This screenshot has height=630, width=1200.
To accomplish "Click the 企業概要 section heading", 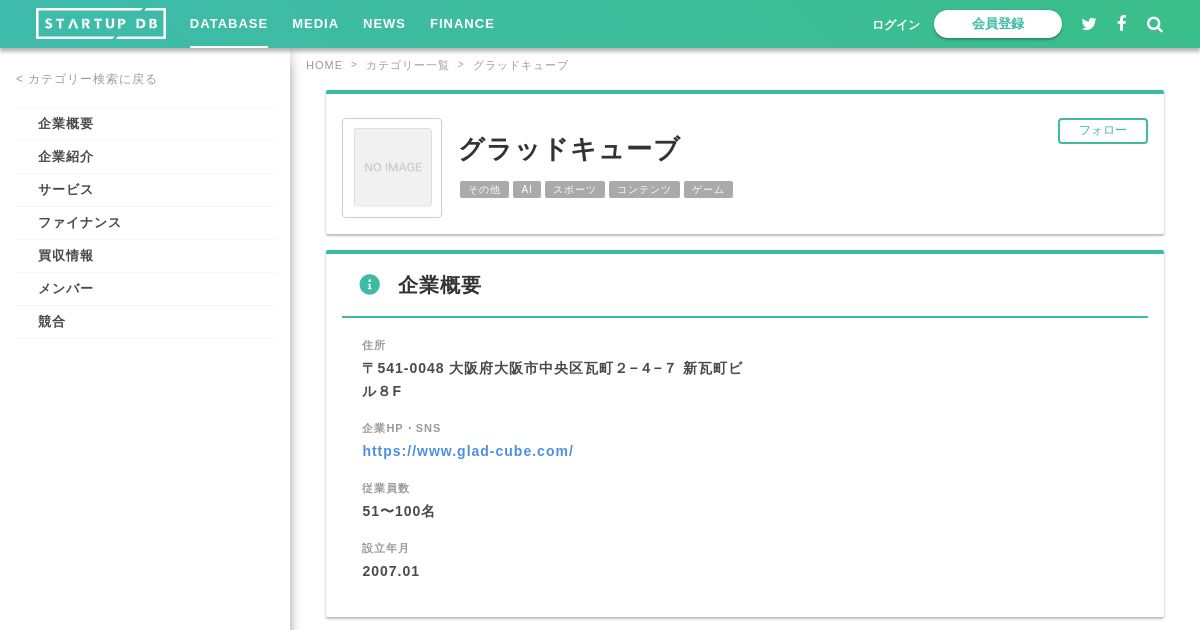I will coord(440,285).
